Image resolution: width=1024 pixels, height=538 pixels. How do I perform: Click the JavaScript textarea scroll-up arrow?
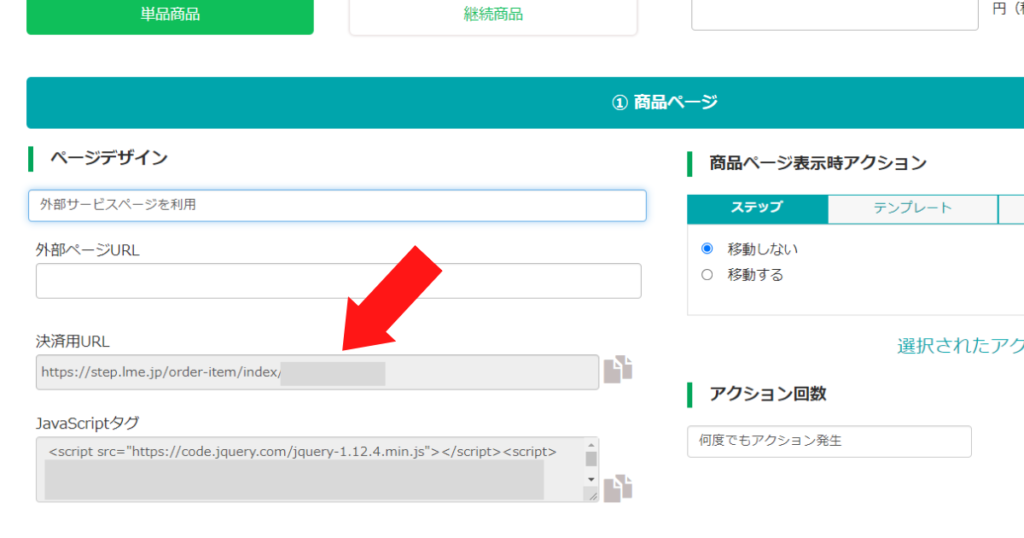(x=591, y=445)
